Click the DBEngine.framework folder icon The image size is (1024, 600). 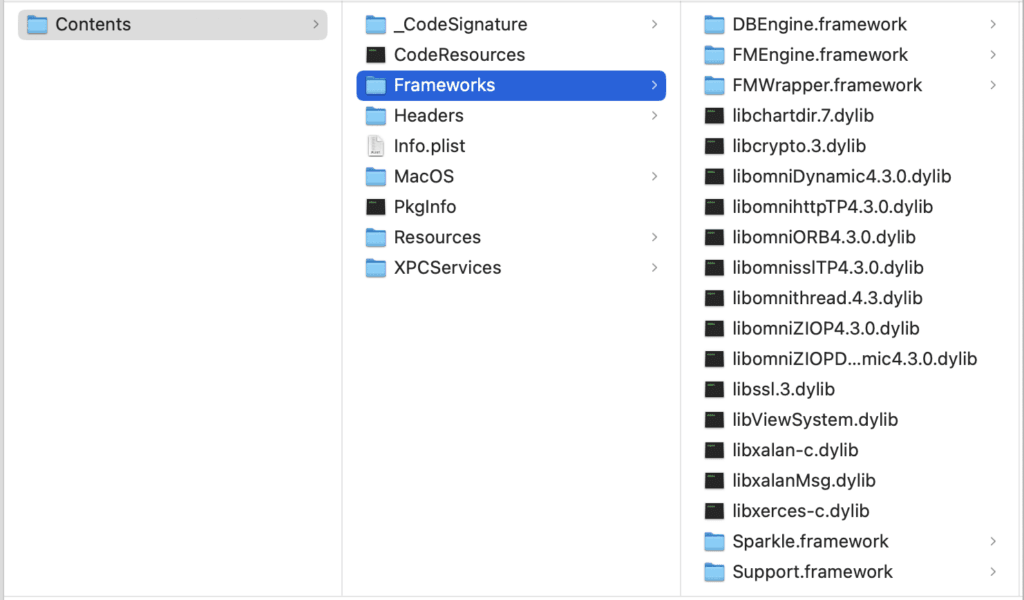714,24
